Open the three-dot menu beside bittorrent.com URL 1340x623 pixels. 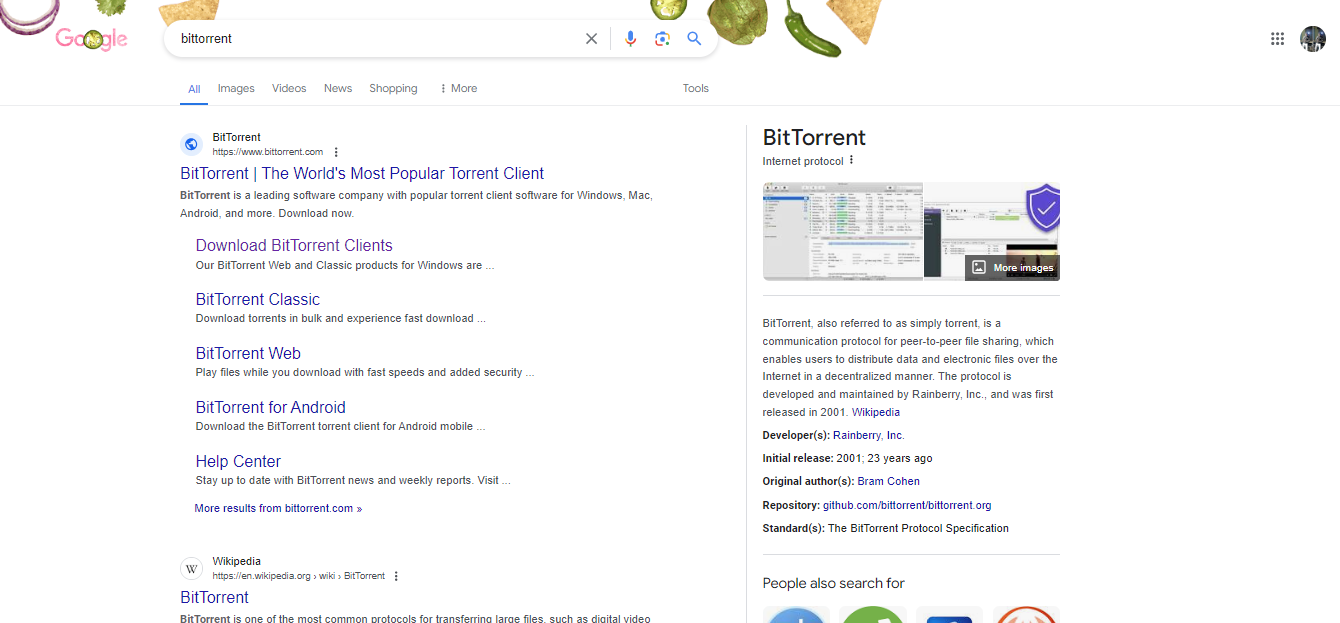pos(336,152)
